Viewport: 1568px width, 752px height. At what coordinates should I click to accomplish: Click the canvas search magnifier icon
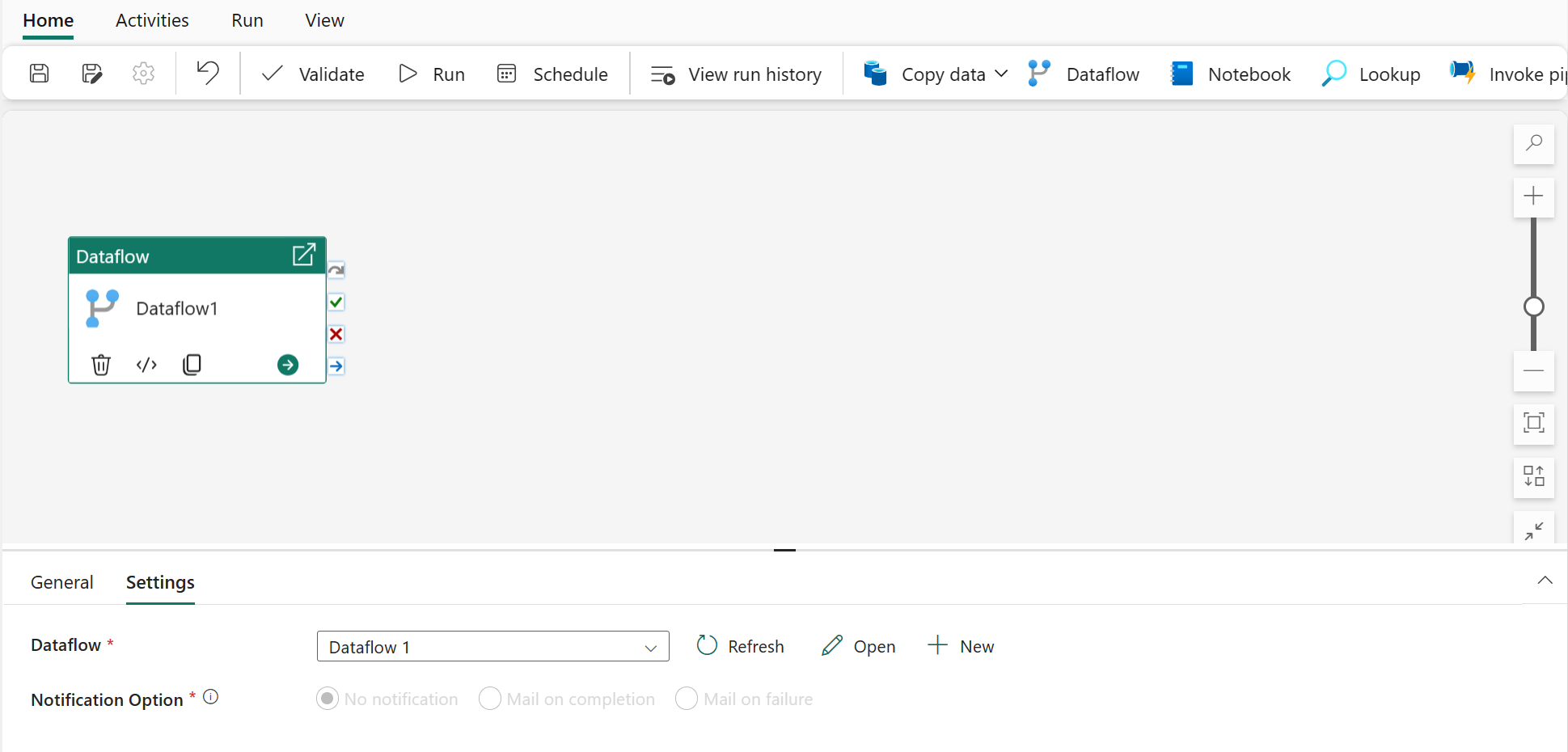tap(1533, 143)
